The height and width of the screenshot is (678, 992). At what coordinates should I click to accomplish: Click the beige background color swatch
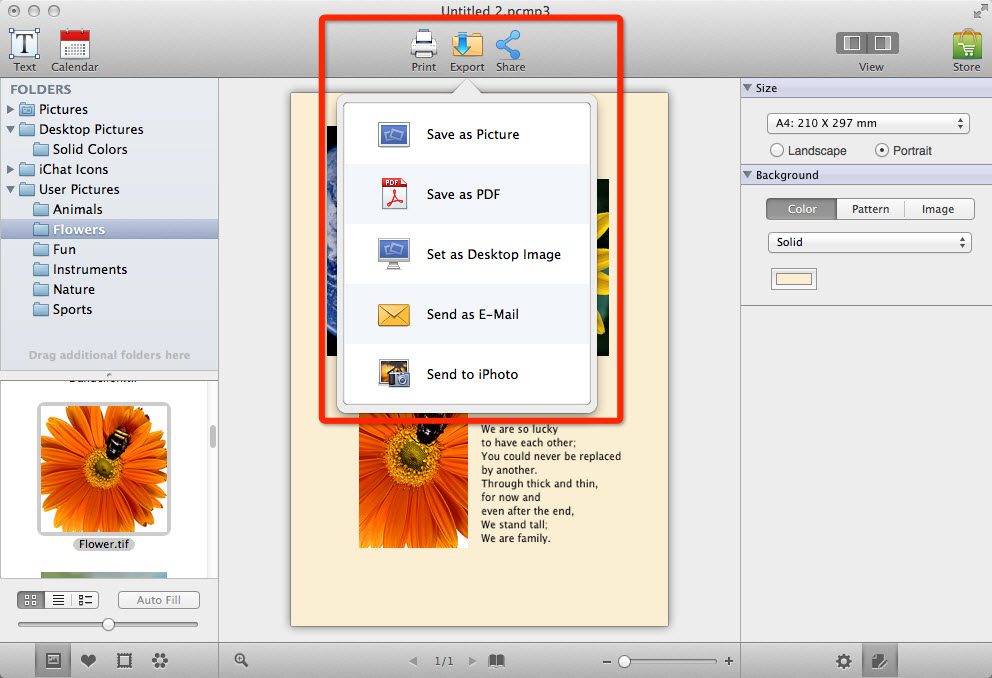point(794,279)
